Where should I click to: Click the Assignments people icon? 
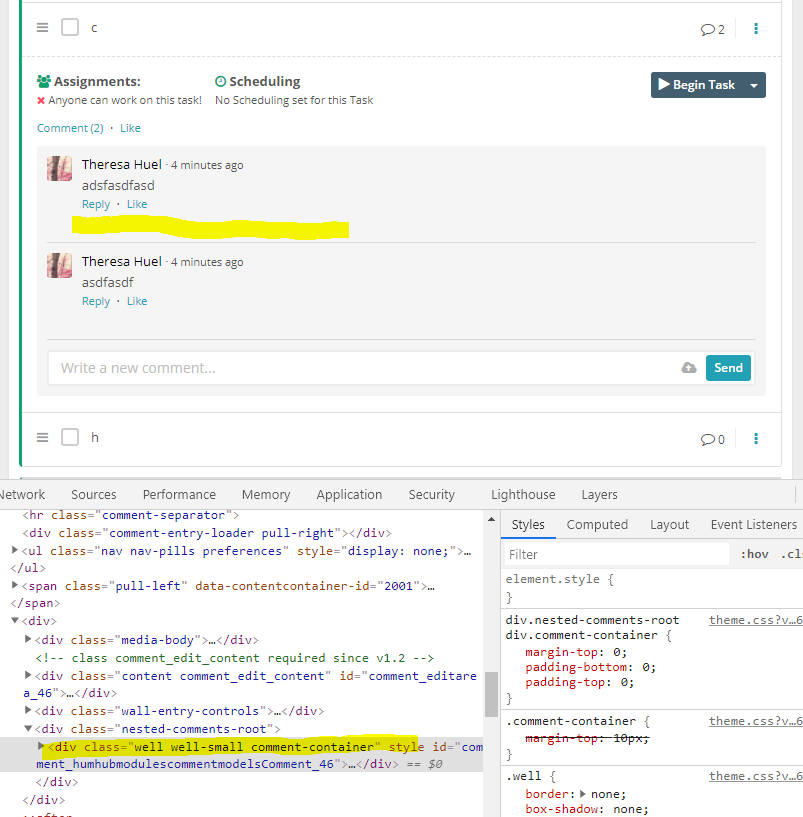click(x=44, y=81)
